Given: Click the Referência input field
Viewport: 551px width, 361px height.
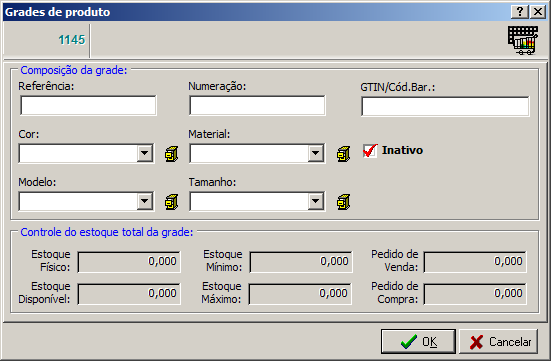Looking at the screenshot, I should [88, 105].
